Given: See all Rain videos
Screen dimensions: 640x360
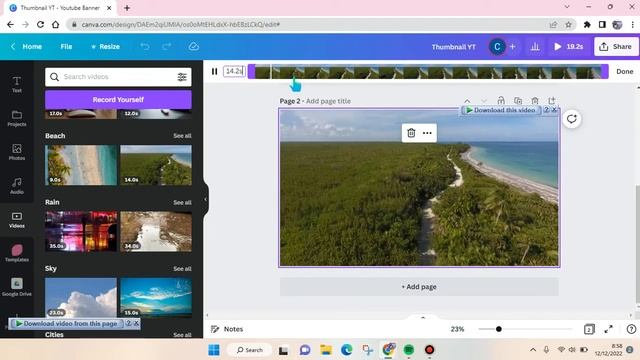Looking at the screenshot, I should pos(182,202).
